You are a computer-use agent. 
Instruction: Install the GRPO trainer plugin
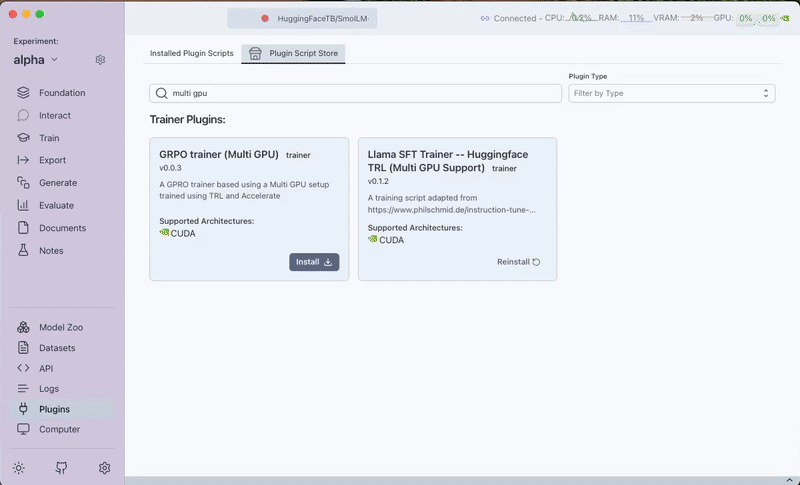[x=314, y=262]
